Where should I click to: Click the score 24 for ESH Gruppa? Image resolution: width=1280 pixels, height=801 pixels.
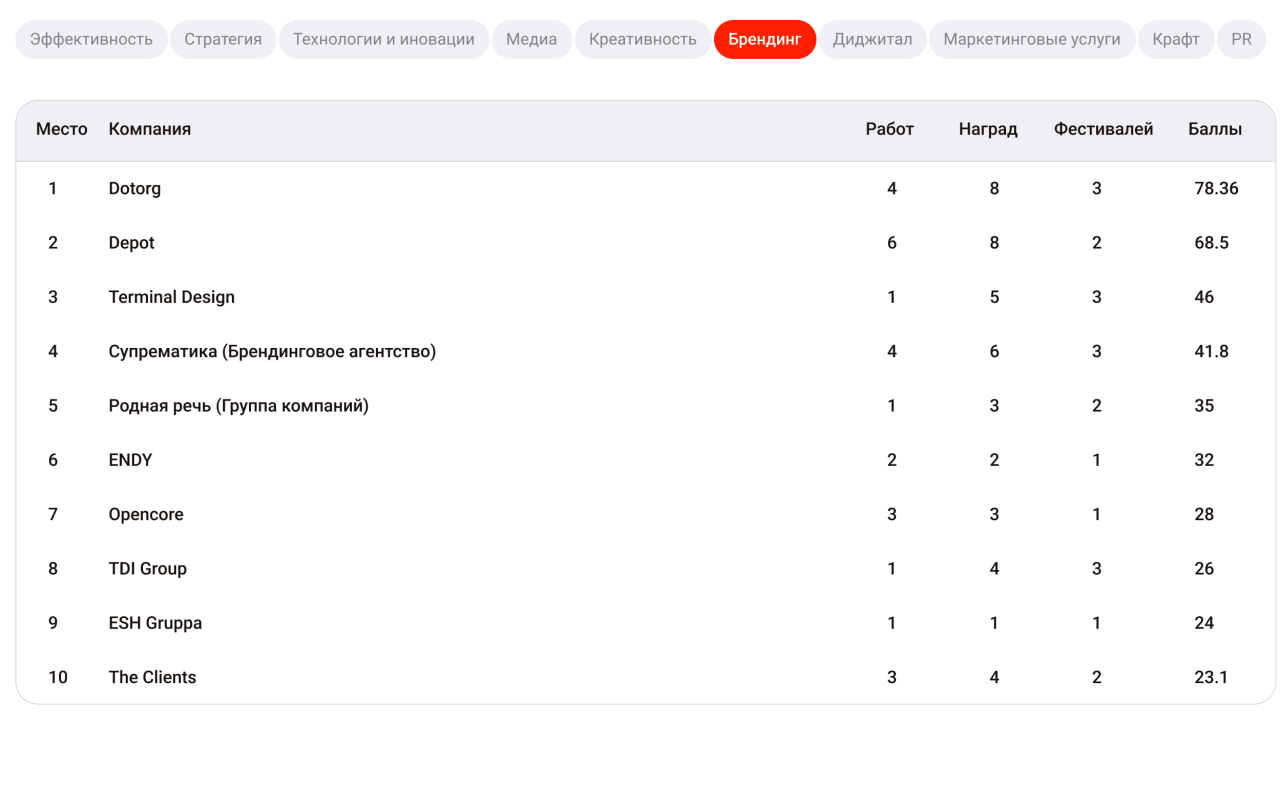point(1204,623)
